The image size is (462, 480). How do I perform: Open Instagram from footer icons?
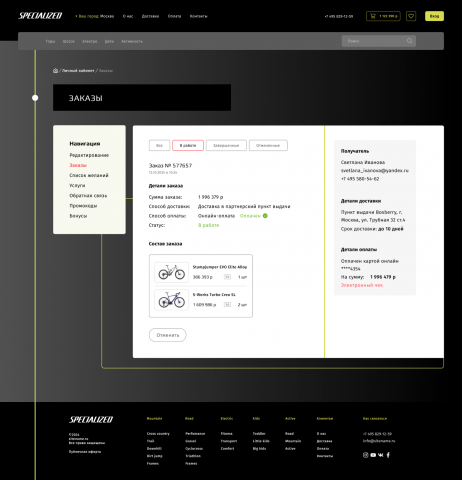click(x=365, y=455)
